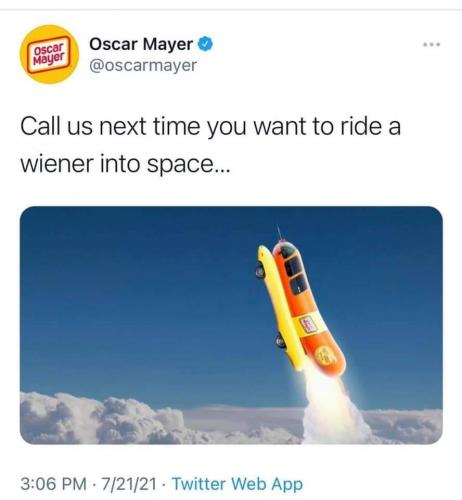Viewport: 462px width, 500px height.
Task: Open the Oscar Mayer profile avatar
Action: (x=49, y=54)
